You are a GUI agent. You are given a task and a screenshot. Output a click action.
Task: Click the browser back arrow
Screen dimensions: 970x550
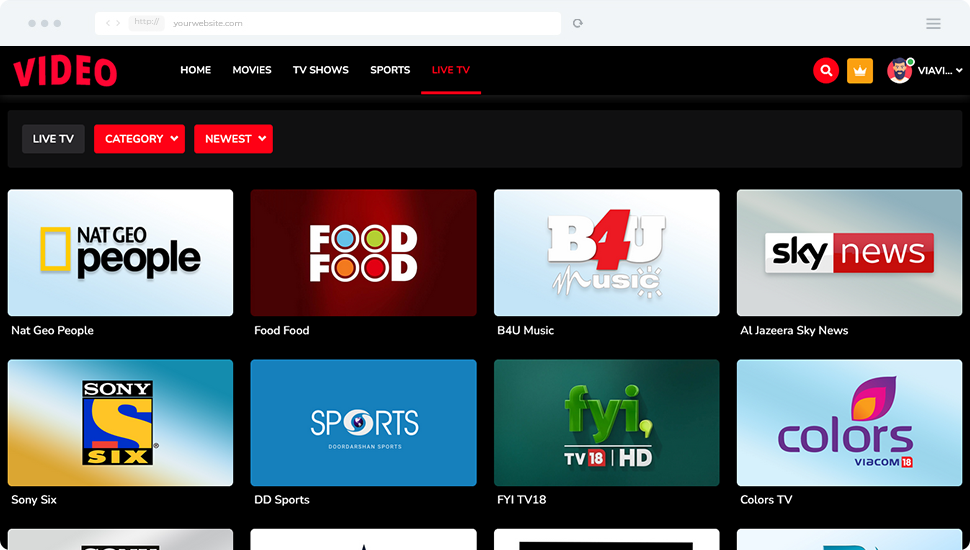(x=108, y=23)
